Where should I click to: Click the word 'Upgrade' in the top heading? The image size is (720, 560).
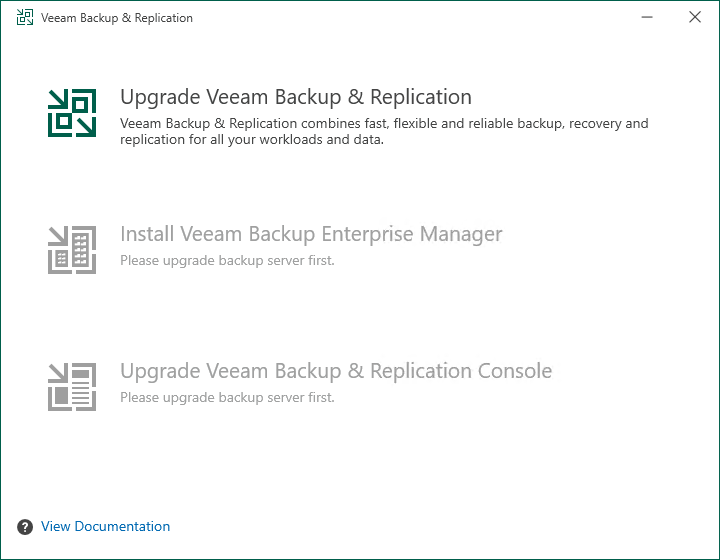[158, 97]
